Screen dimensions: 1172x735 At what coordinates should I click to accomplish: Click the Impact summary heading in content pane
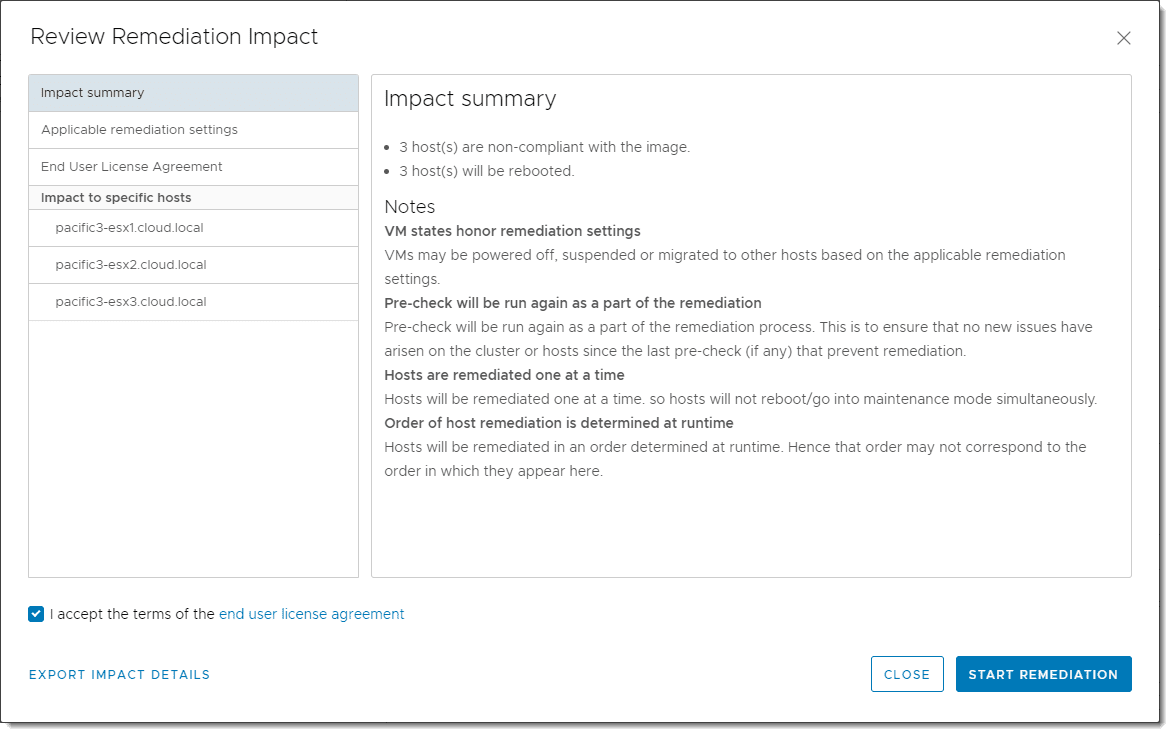(x=470, y=99)
